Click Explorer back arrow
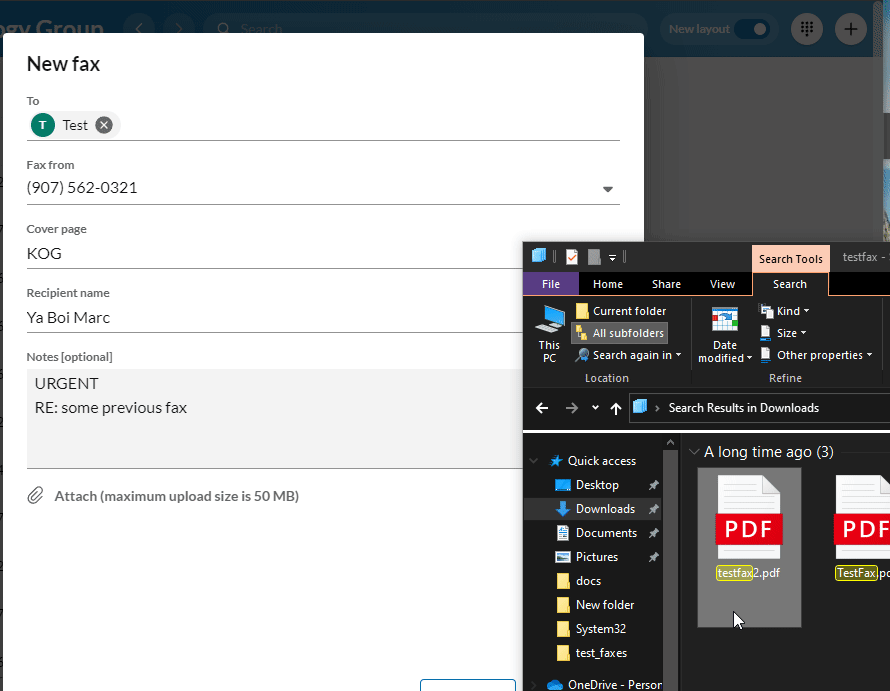The height and width of the screenshot is (691, 890). tap(542, 408)
